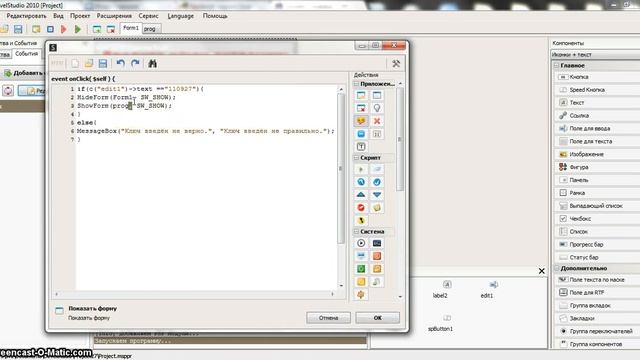Start debug with red play icon in main toolbar
This screenshot has width=640, height=360.
click(x=63, y=29)
